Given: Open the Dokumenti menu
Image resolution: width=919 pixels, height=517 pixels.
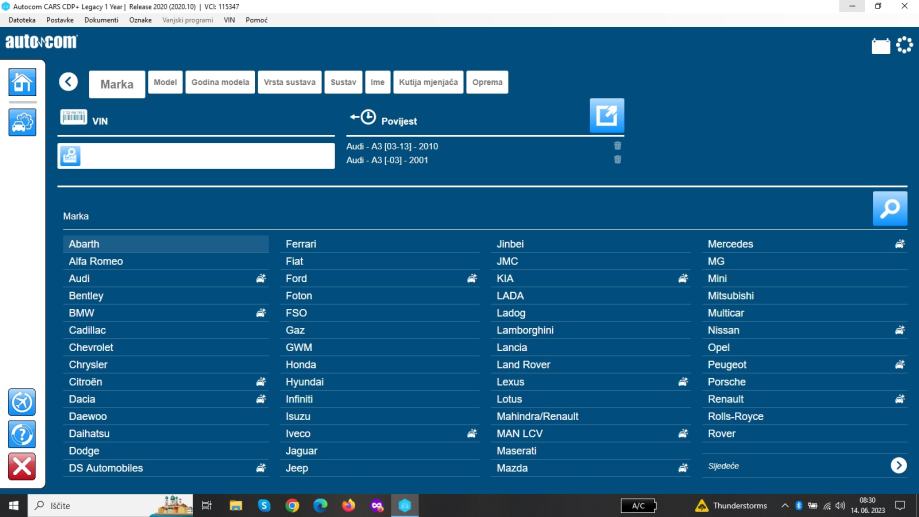Looking at the screenshot, I should coord(101,20).
